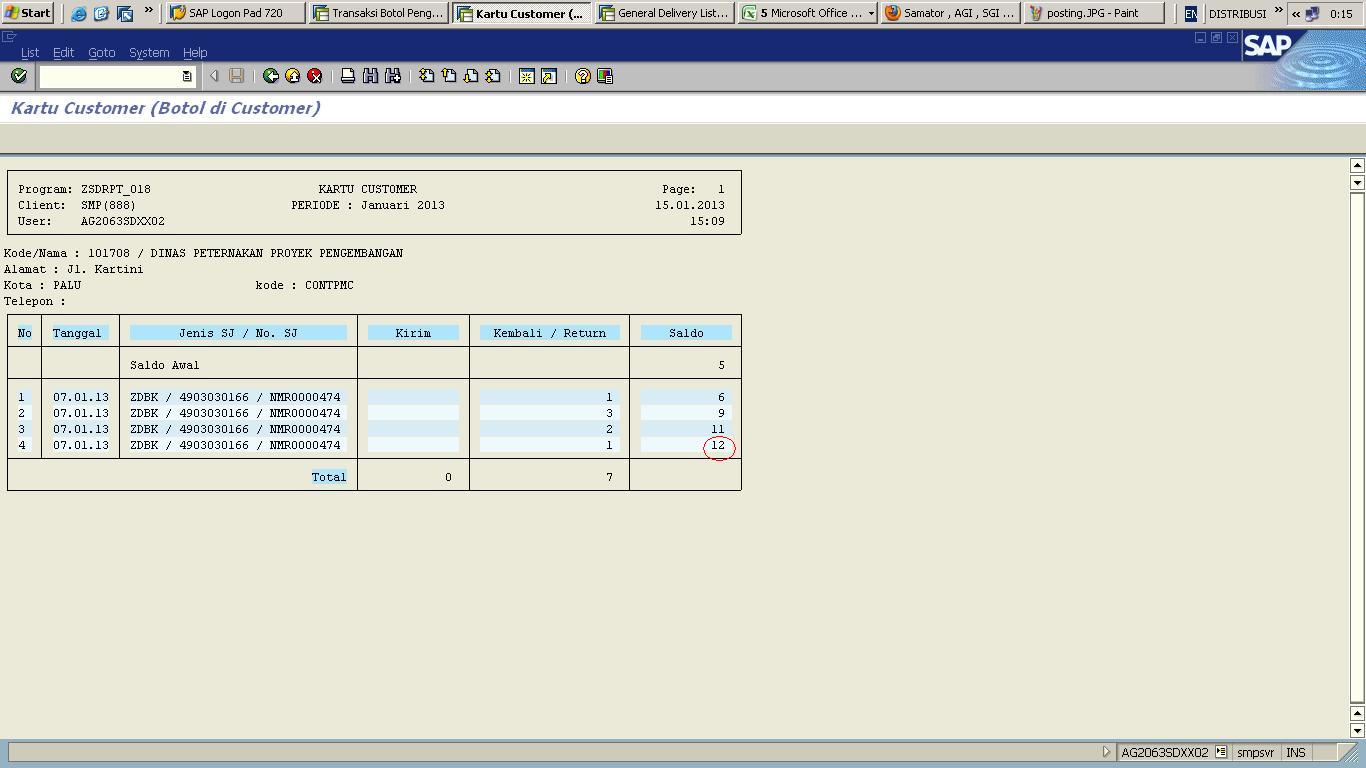Click the SAP window system menu icon

tap(9, 37)
